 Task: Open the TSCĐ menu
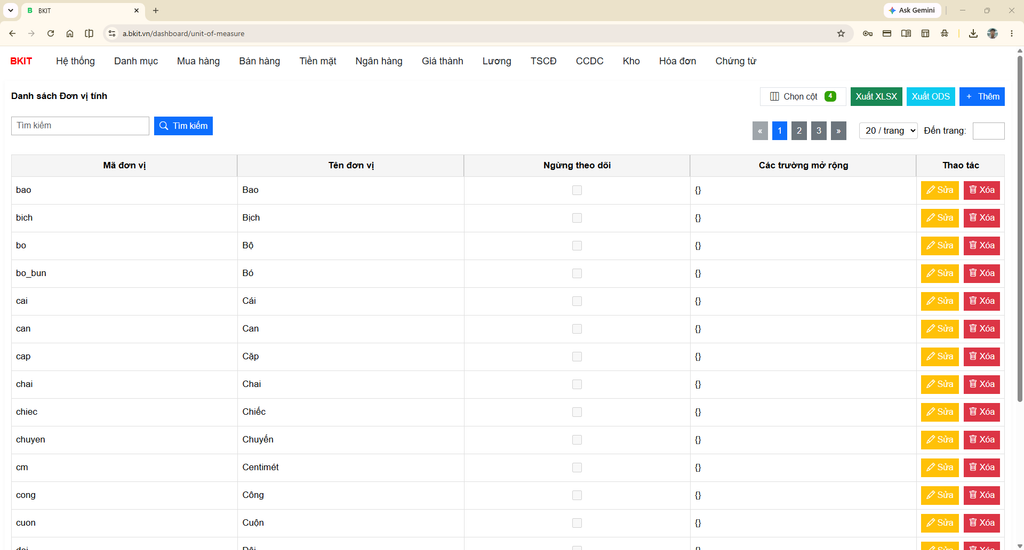543,61
